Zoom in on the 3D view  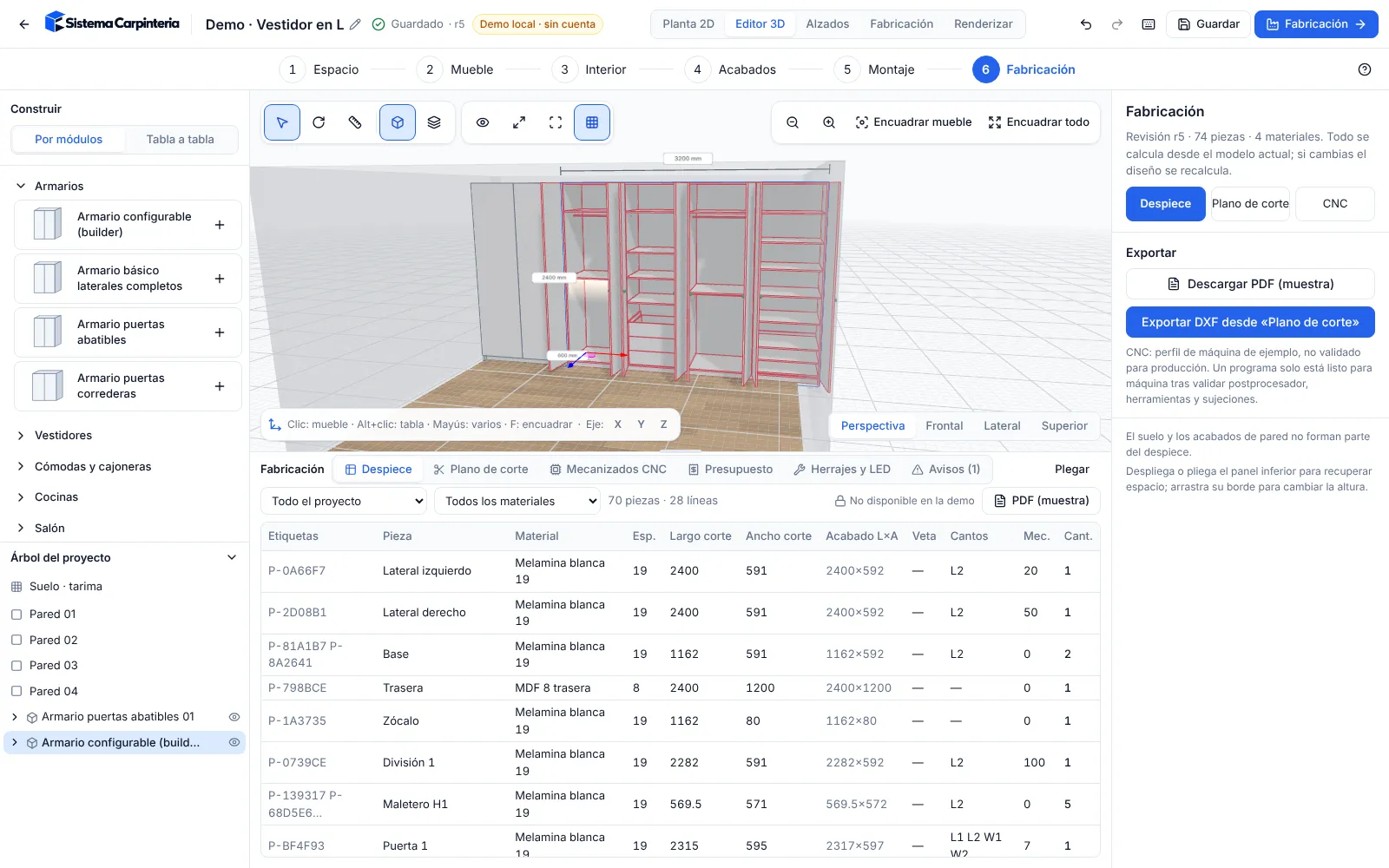pos(829,122)
